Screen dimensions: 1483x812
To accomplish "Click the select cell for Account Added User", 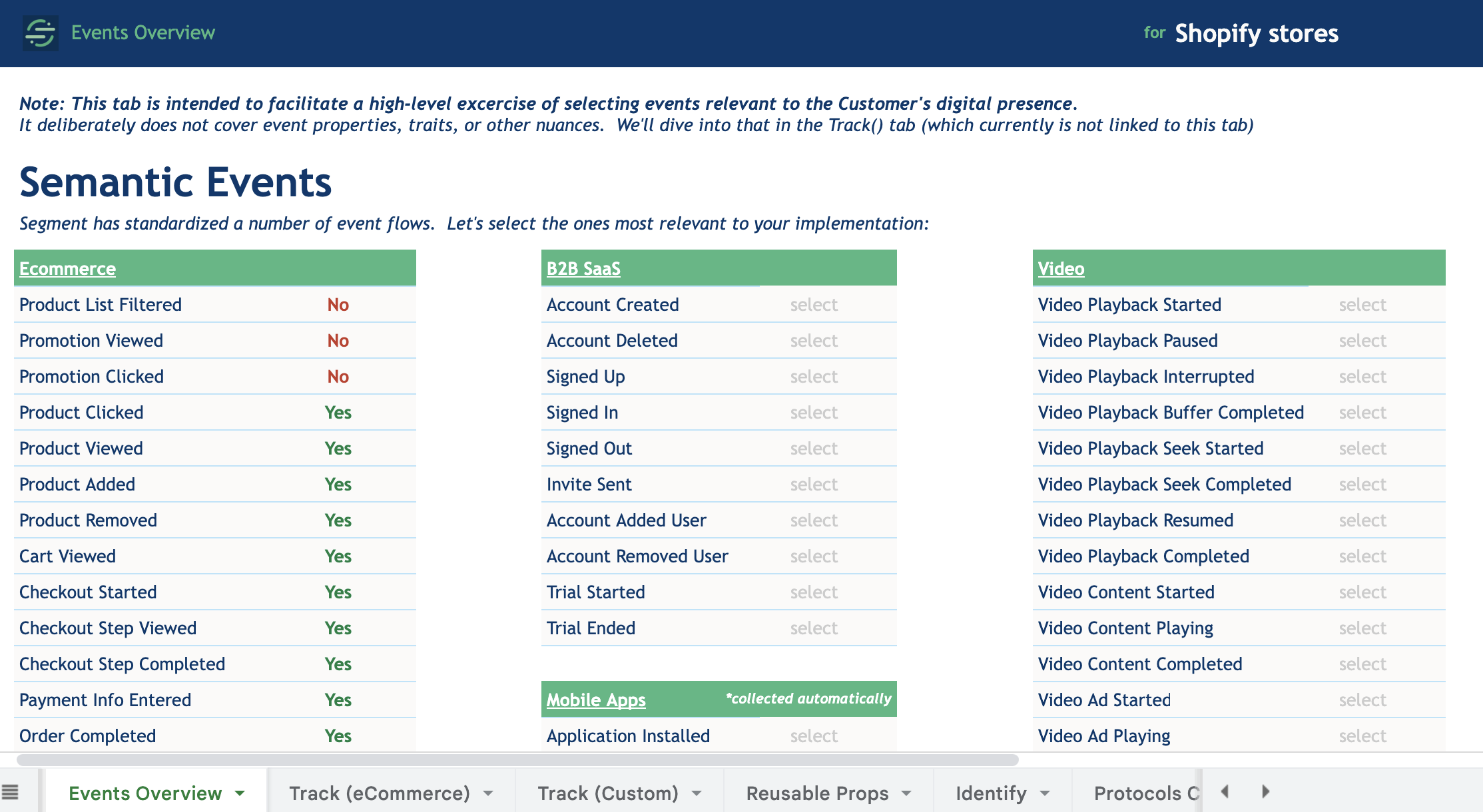I will (x=814, y=520).
